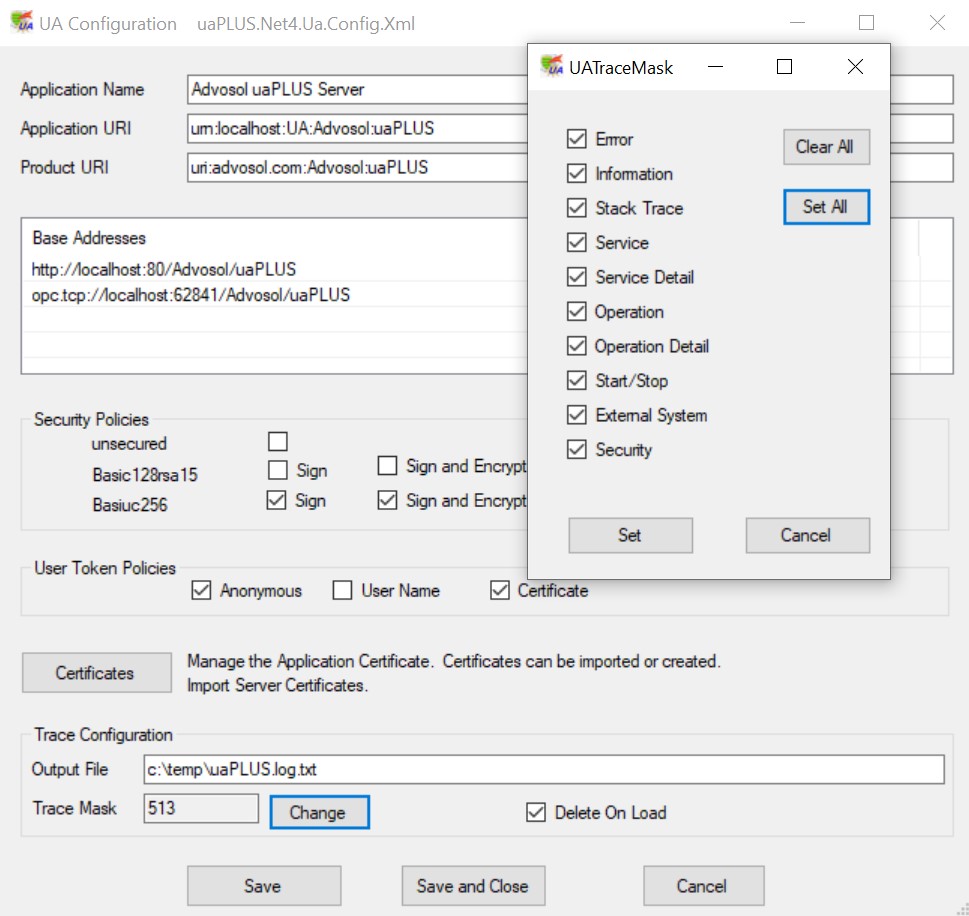Click the Output File path field
969x916 pixels.
543,770
